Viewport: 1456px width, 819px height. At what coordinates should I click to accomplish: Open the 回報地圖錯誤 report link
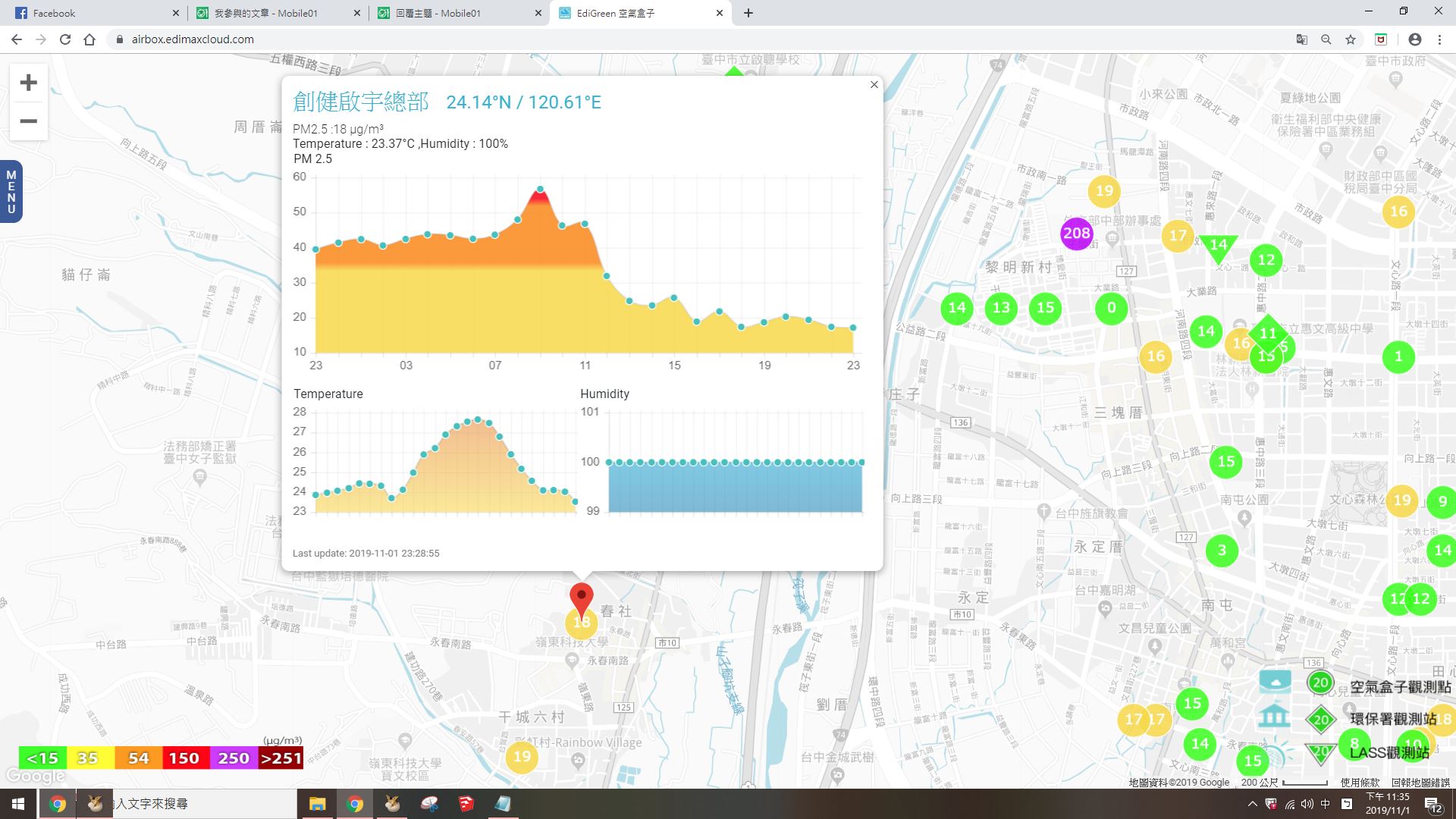click(1420, 782)
